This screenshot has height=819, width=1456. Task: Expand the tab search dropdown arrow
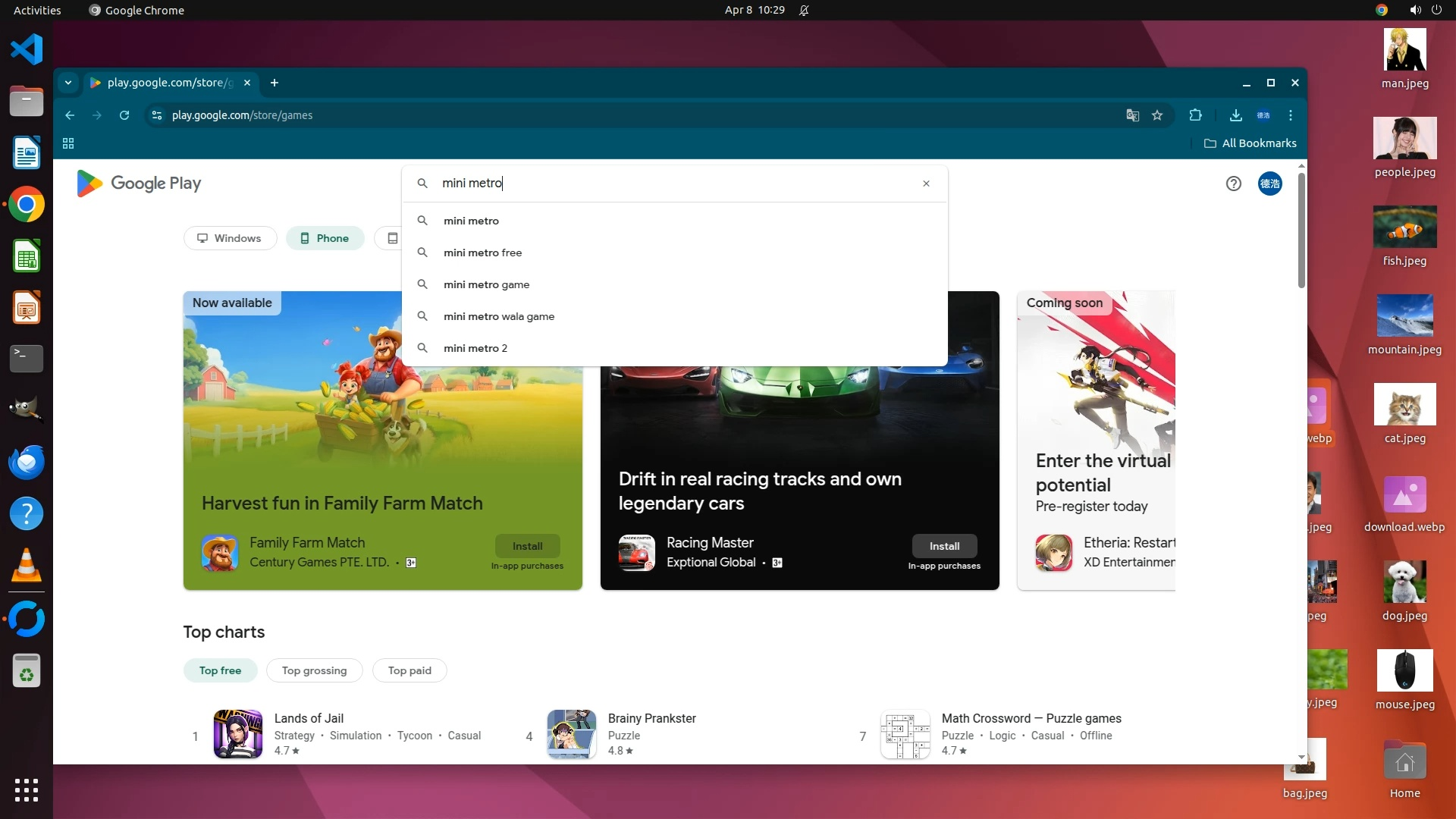68,83
